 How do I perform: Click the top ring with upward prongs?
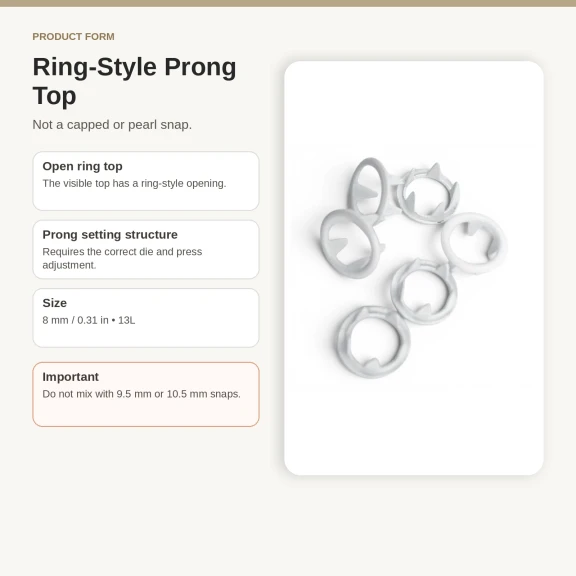[427, 194]
